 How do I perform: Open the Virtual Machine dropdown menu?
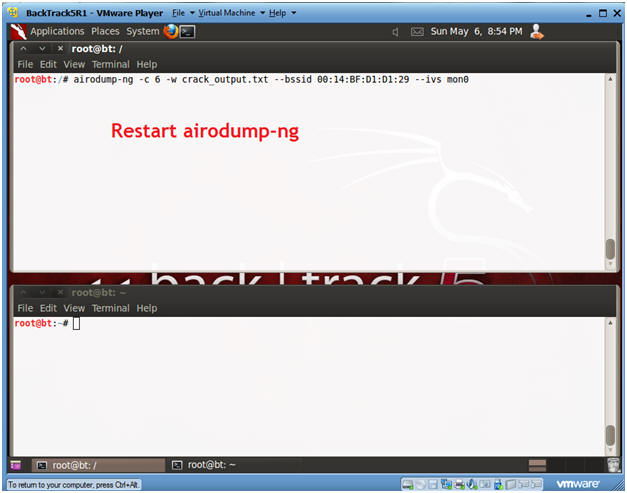click(x=231, y=13)
